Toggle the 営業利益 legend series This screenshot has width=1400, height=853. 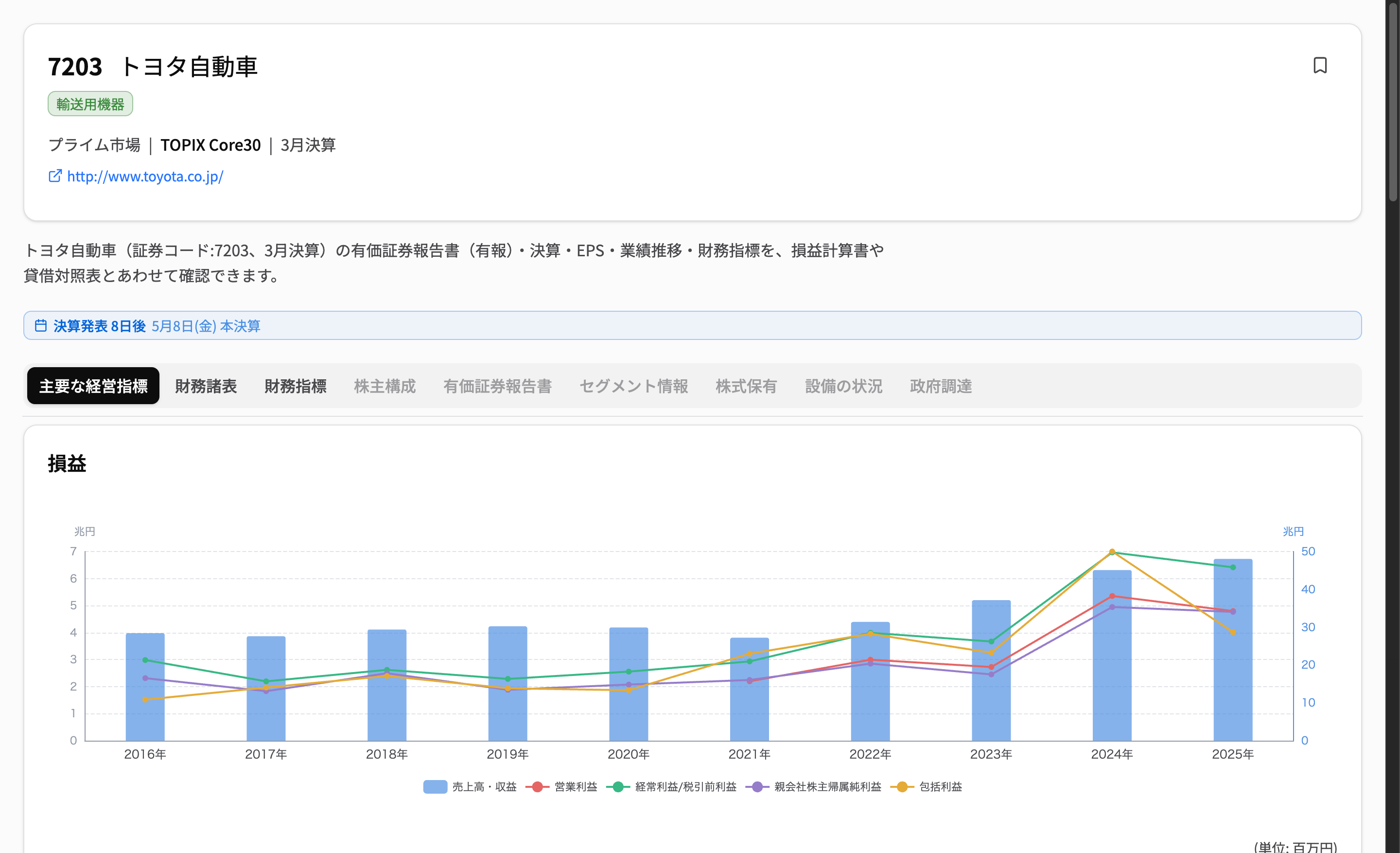(561, 786)
